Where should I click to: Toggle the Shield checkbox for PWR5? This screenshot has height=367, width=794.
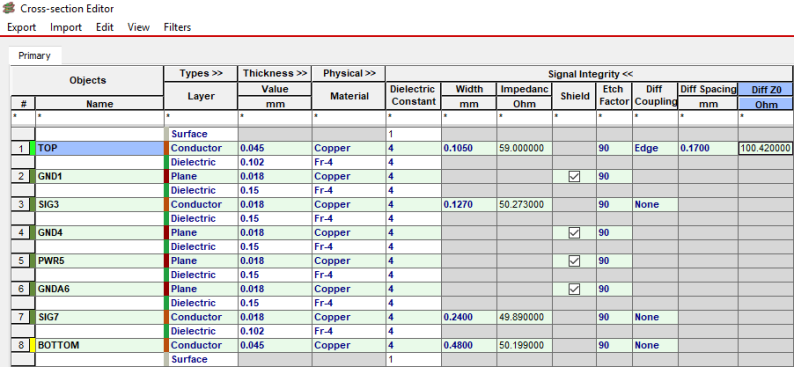[x=574, y=261]
